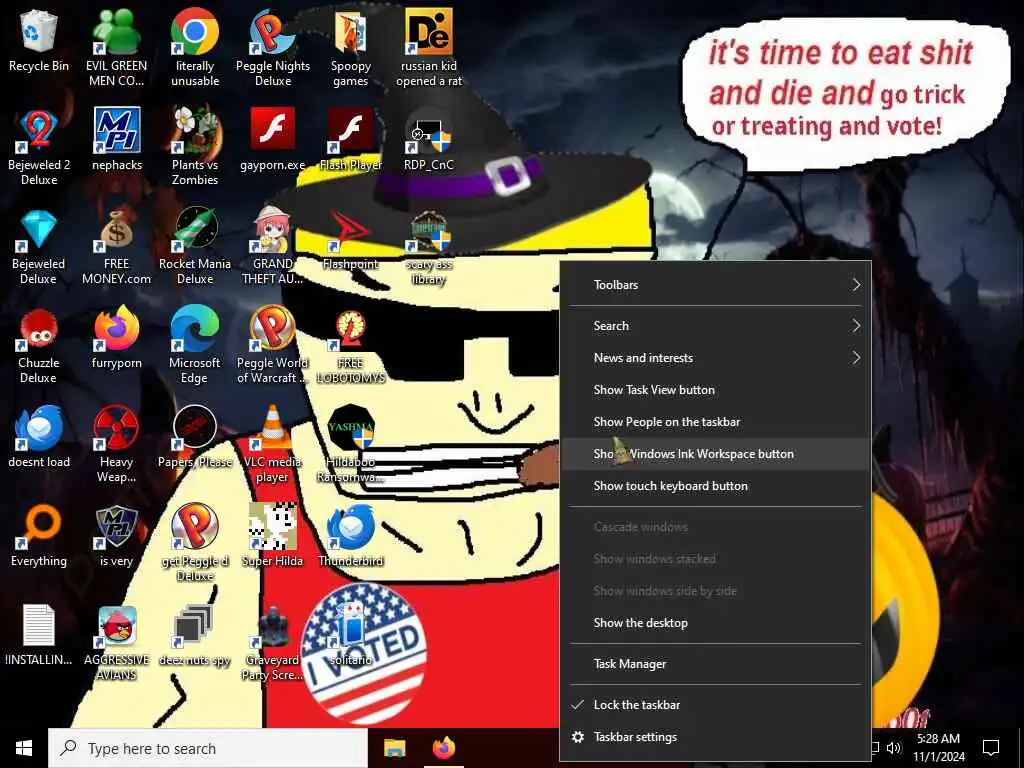Viewport: 1024px width, 768px height.
Task: Click the Type here to search box
Action: tap(208, 748)
